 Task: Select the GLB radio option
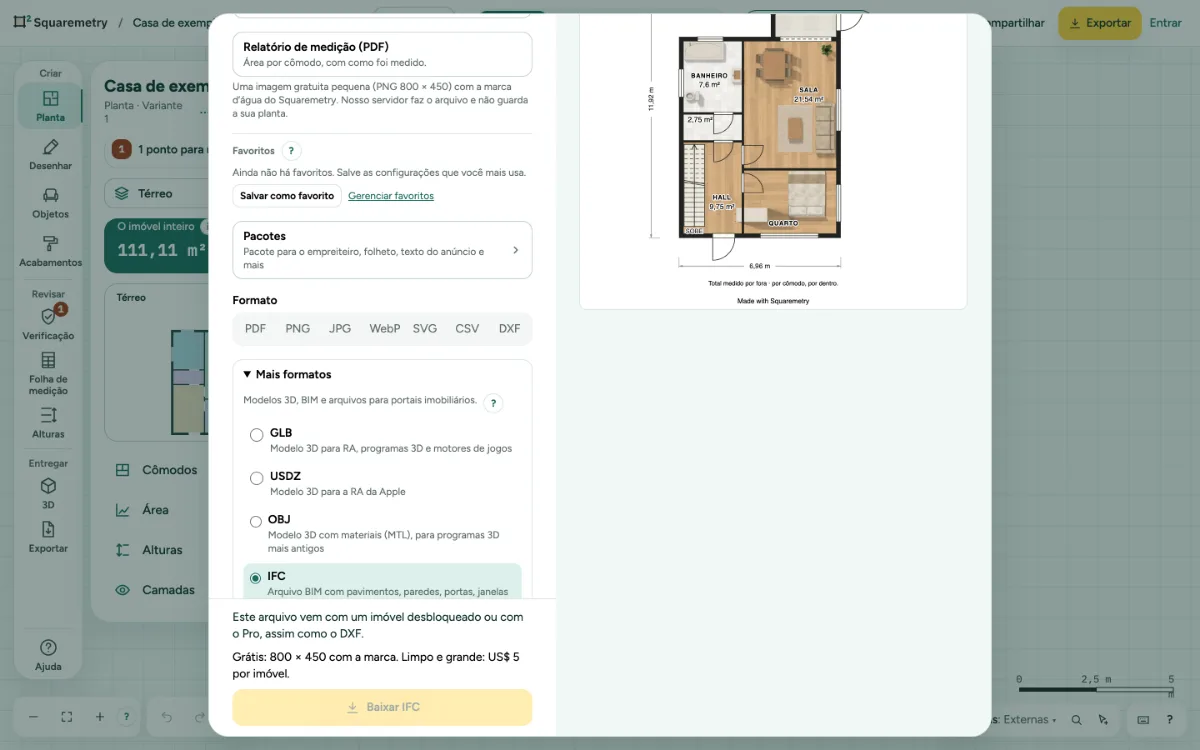pos(257,435)
